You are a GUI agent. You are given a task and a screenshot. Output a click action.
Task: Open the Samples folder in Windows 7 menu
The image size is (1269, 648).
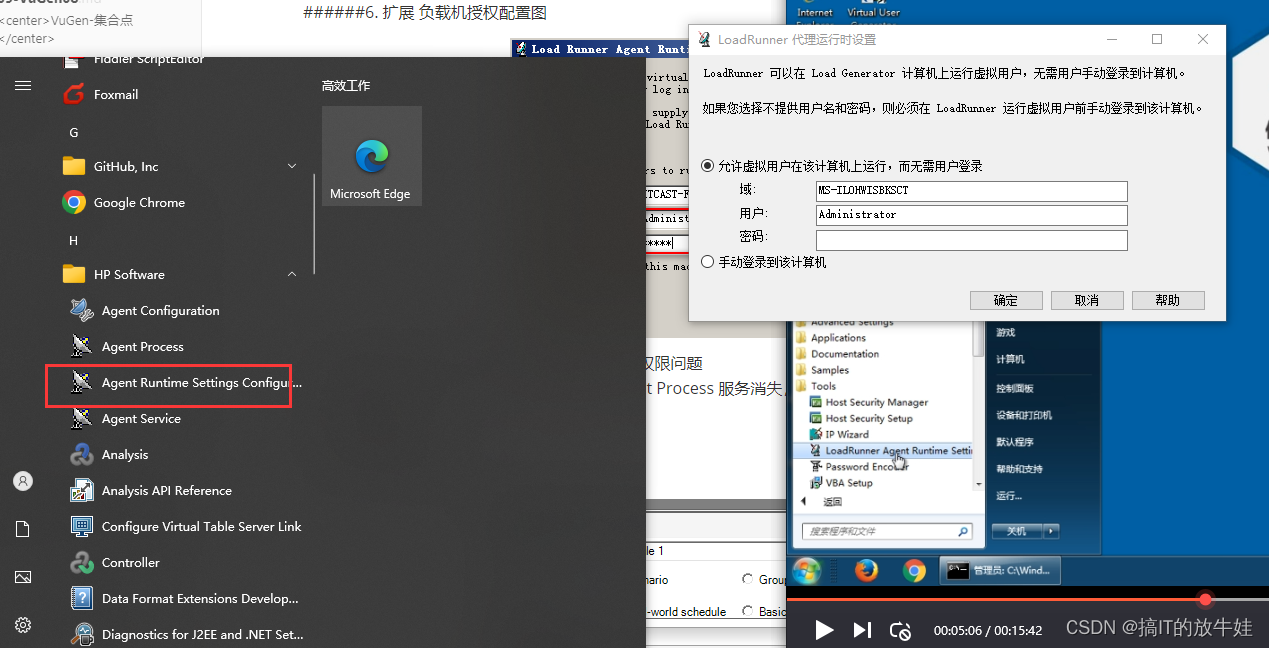point(822,370)
